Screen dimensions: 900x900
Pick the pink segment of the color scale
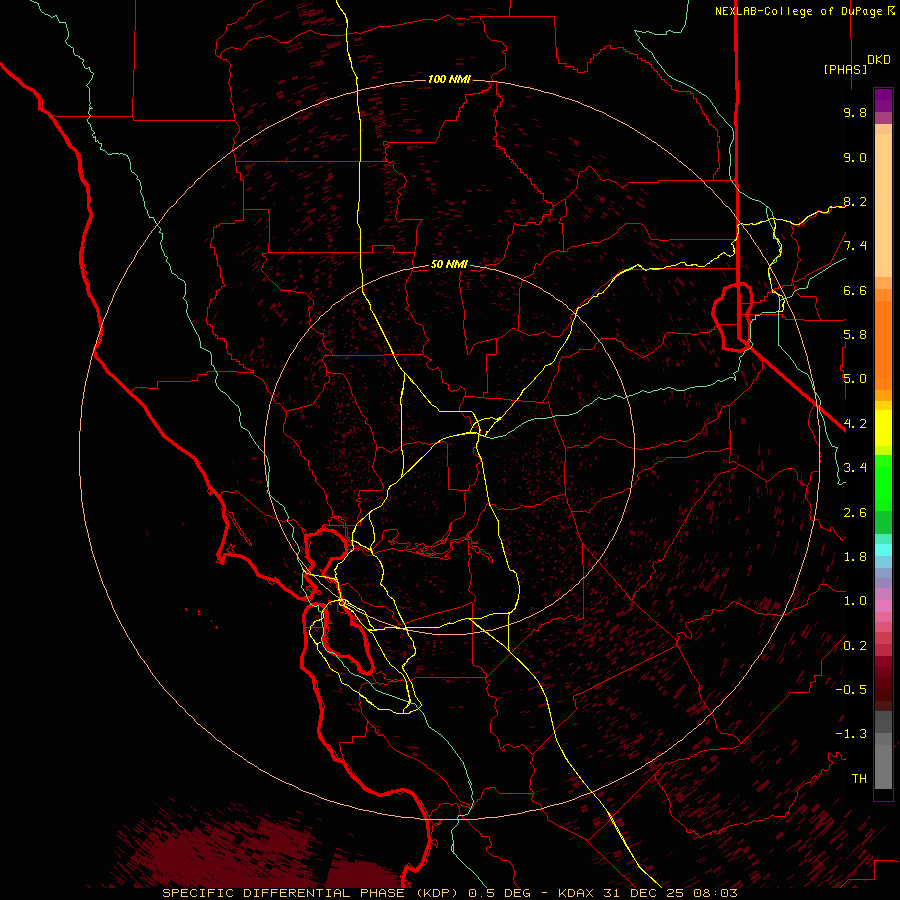[883, 606]
